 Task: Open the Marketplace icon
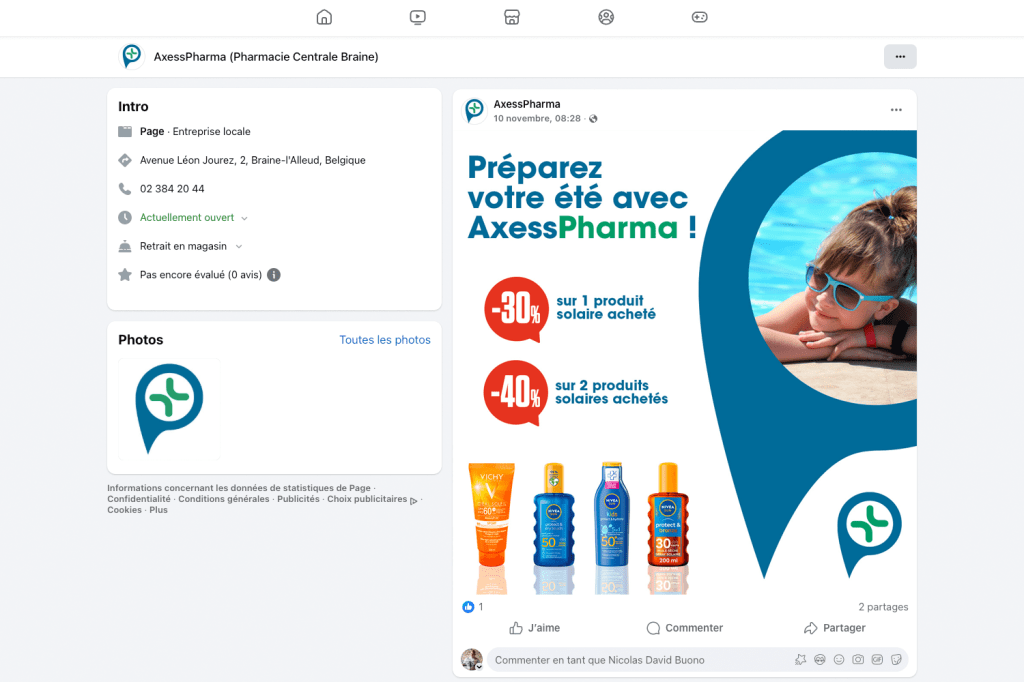512,17
